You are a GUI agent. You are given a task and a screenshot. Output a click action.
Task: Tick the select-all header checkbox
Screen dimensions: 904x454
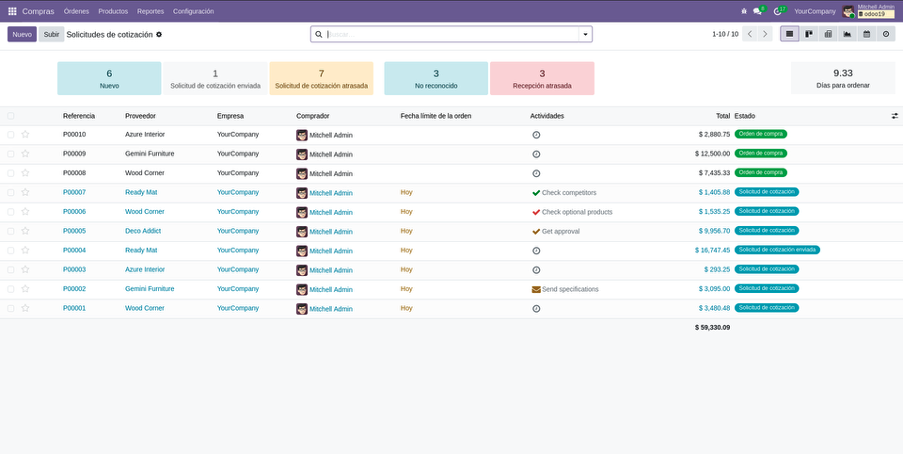[11, 116]
